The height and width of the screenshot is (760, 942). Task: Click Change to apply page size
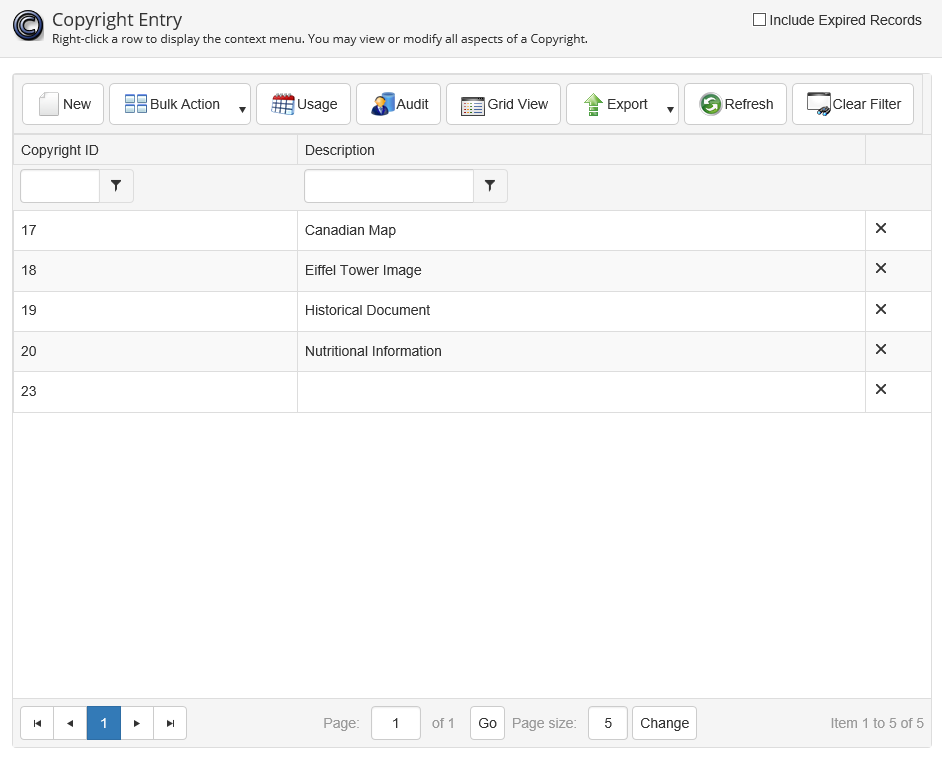664,723
